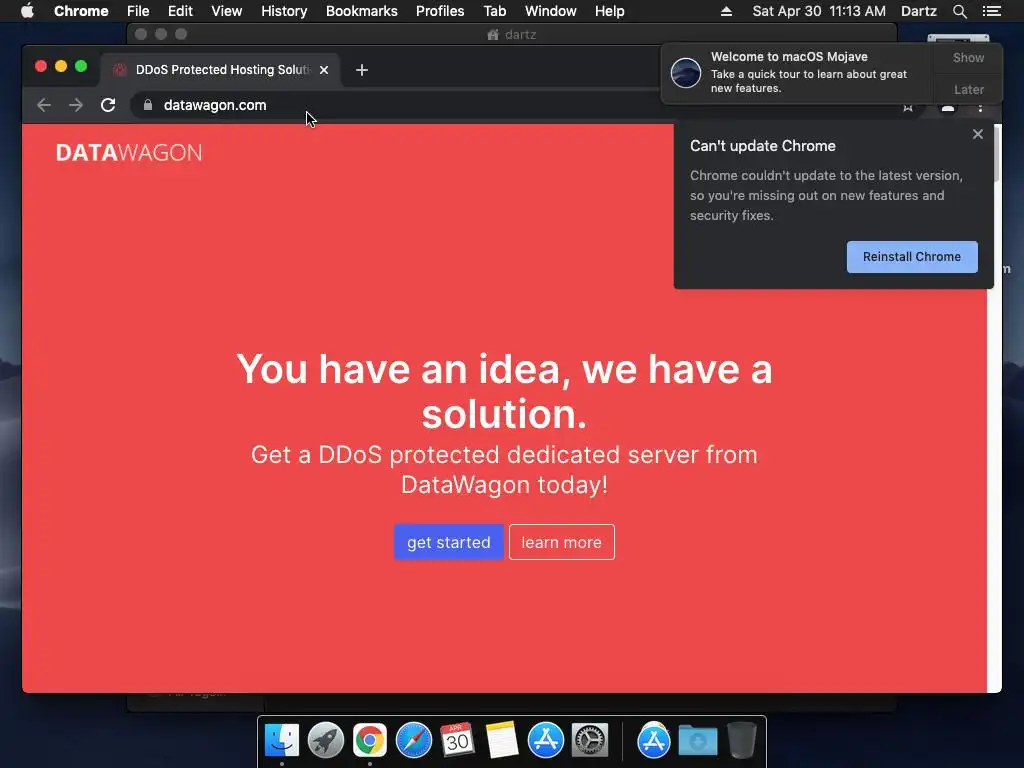
Task: Click Show on Mojave notification
Action: point(968,57)
